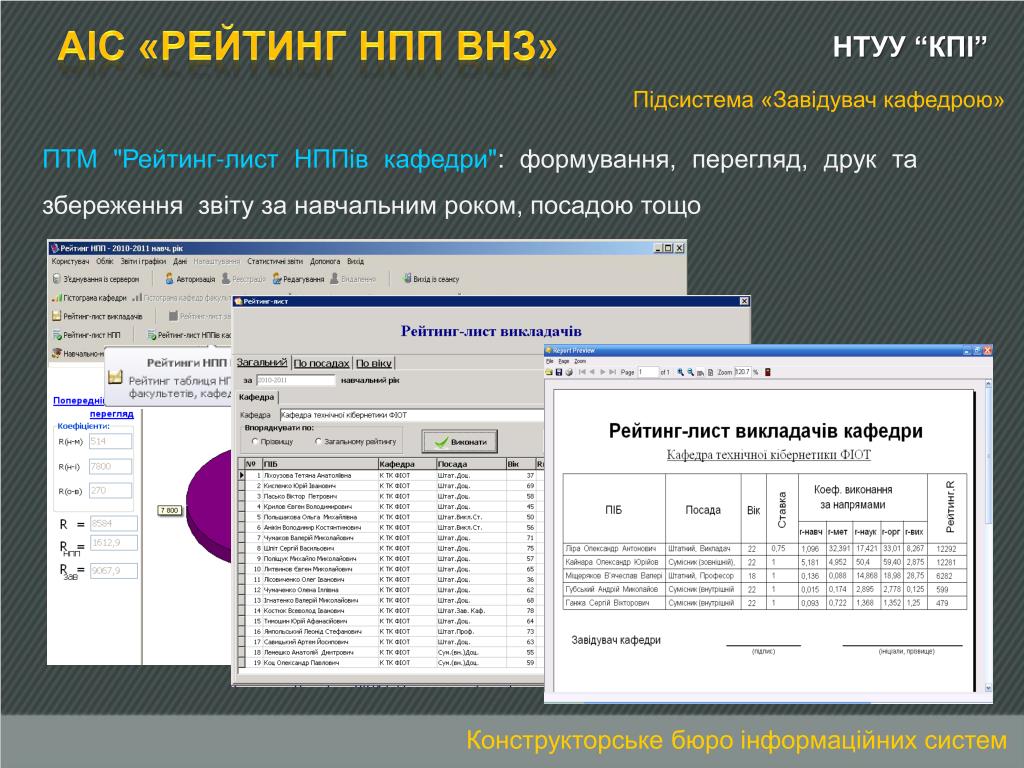Click Page number field in Report Preview
Image resolution: width=1024 pixels, height=768 pixels.
pyautogui.click(x=648, y=372)
